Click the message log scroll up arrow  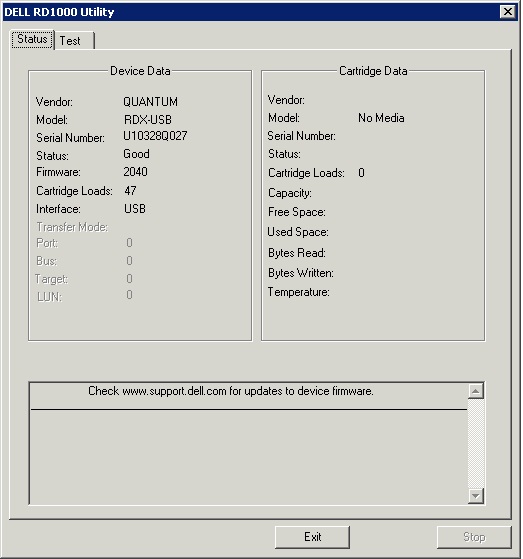[476, 391]
